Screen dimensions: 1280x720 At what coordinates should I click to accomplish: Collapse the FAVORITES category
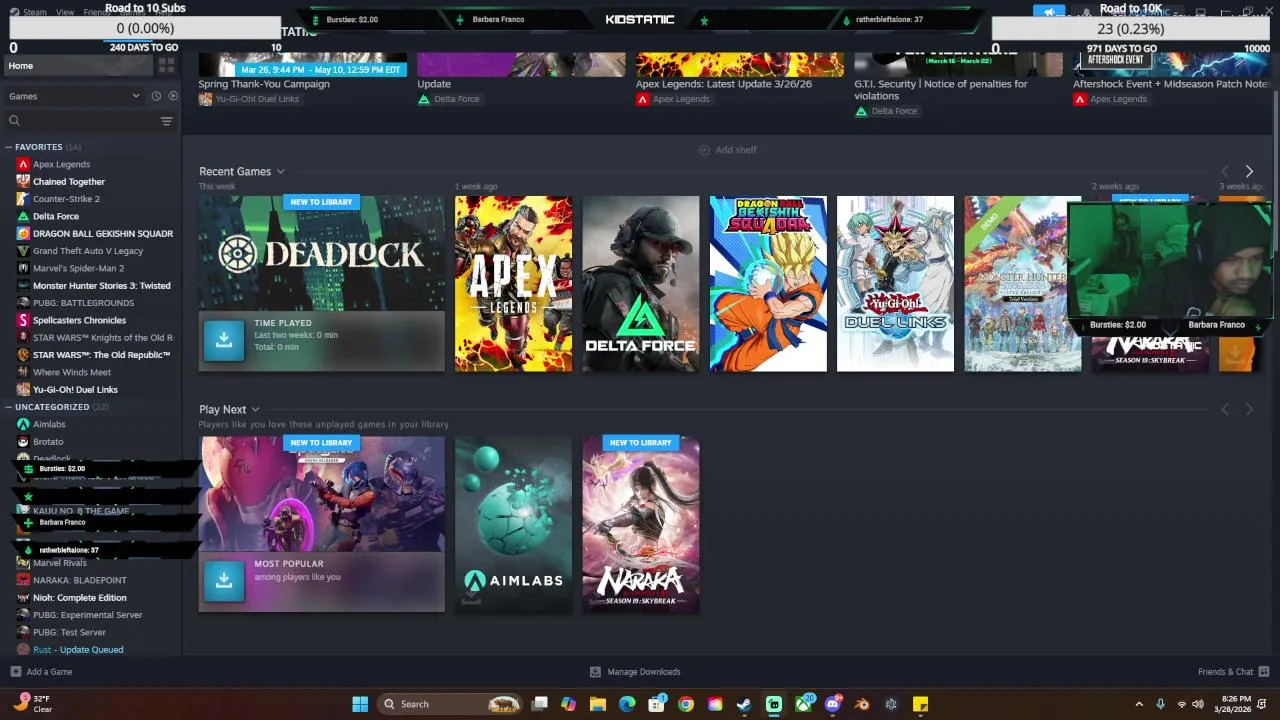coord(9,147)
